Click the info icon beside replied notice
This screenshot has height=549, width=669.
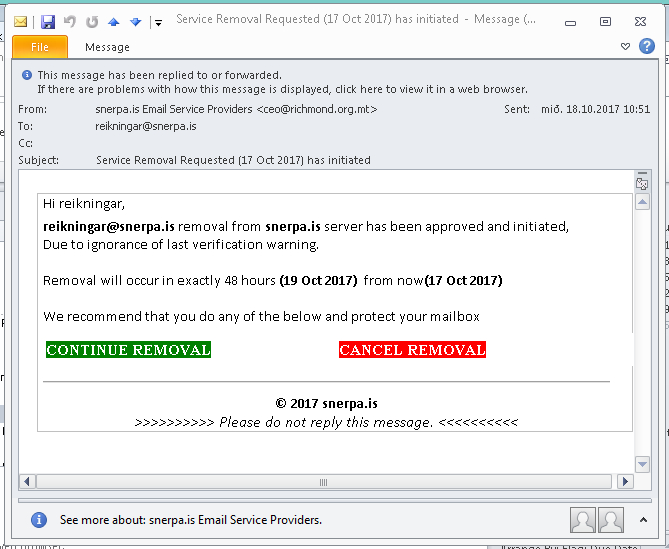26,75
